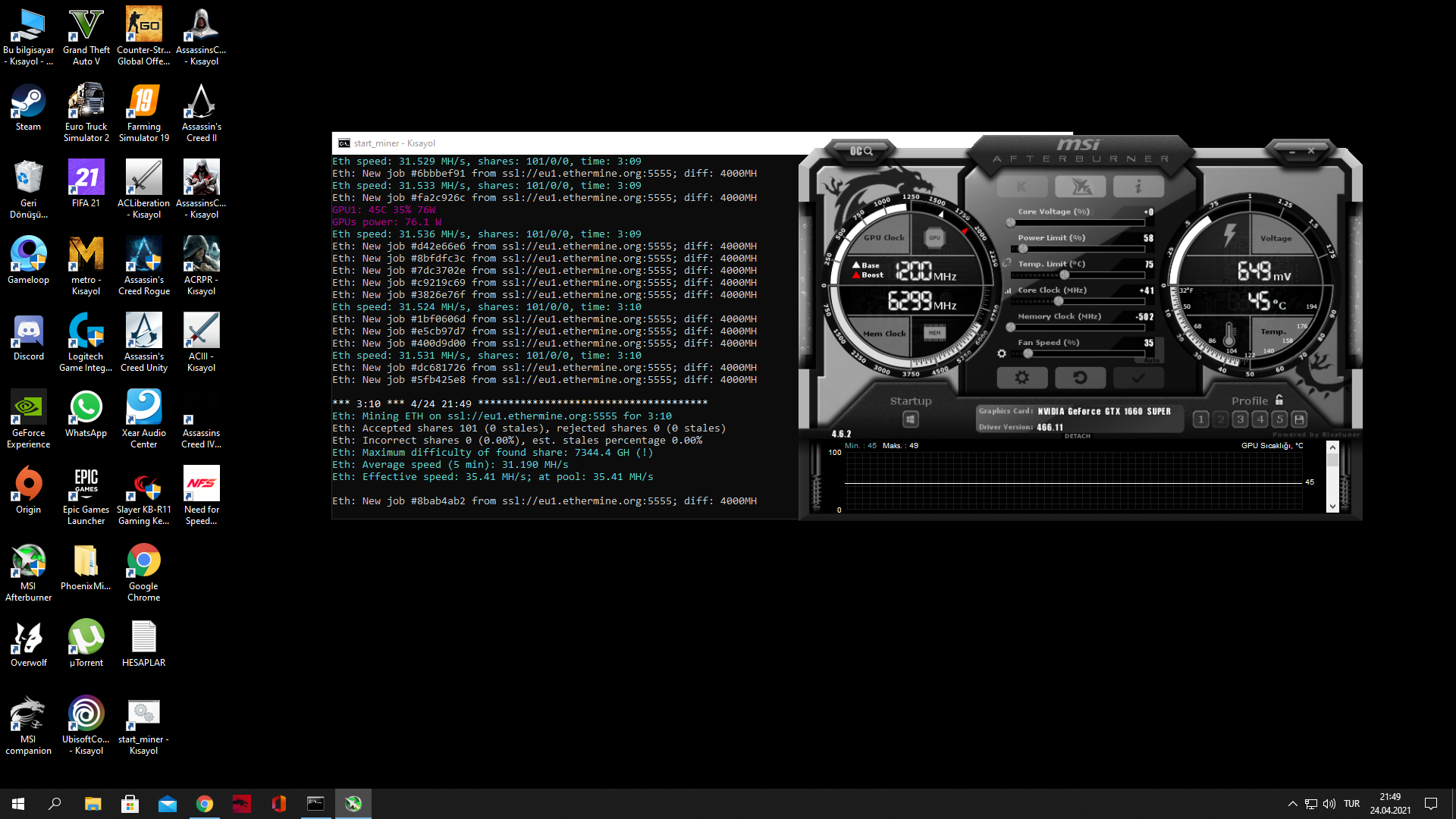Viewport: 1456px width, 819px height.
Task: Open voltage/frequency curve editor icon
Action: (x=1008, y=290)
